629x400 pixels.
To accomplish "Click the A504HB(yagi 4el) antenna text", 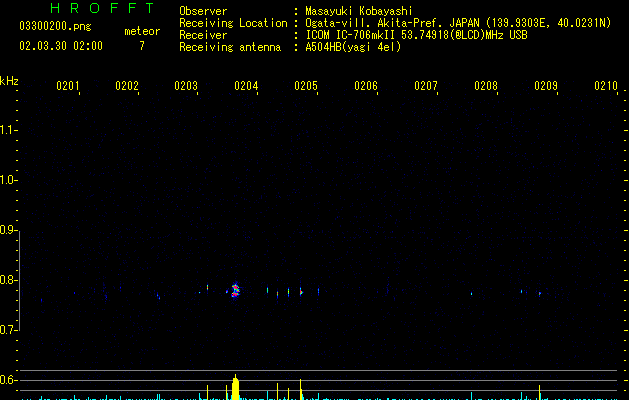I will pos(353,47).
